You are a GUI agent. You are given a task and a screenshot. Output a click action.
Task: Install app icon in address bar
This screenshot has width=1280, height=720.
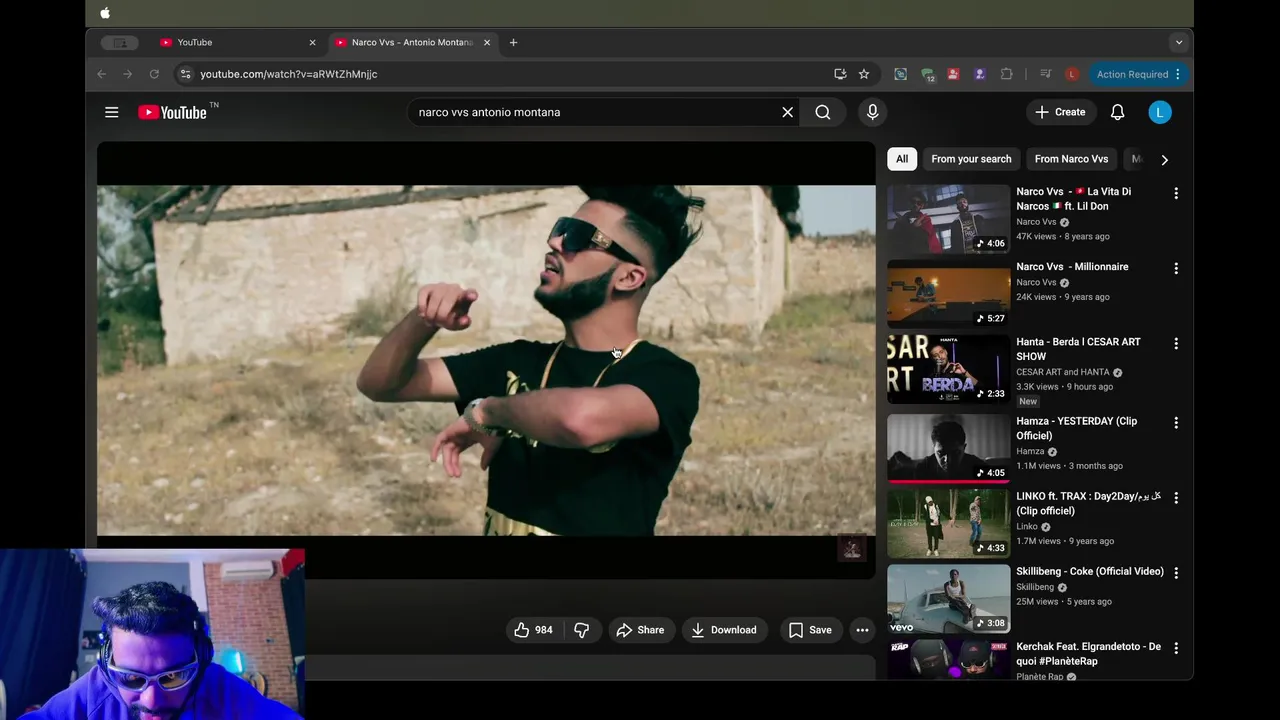click(840, 74)
